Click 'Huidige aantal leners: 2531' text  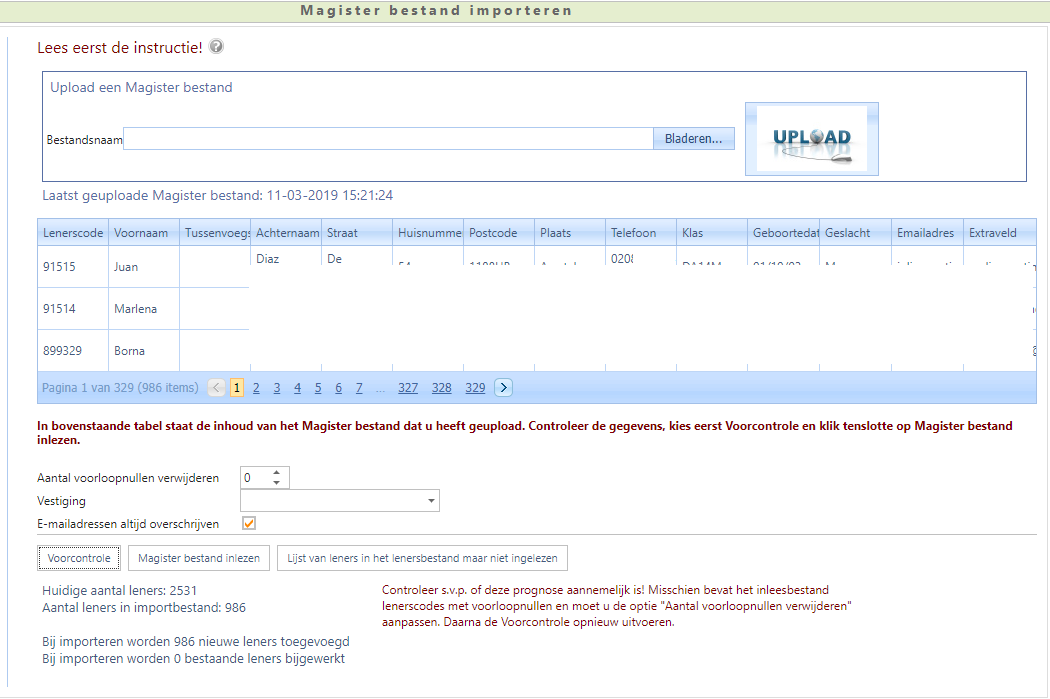(120, 591)
